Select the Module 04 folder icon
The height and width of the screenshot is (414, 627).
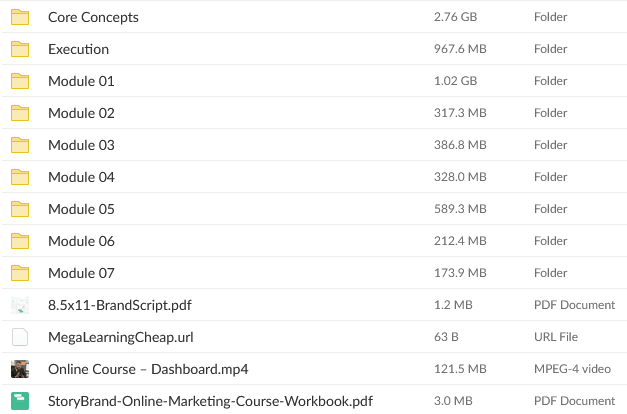click(20, 177)
